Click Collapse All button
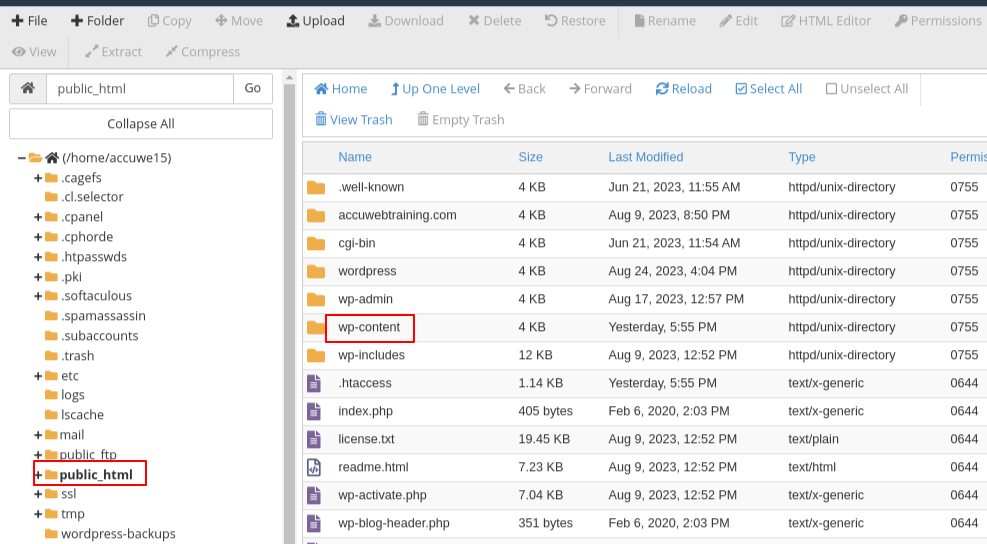The width and height of the screenshot is (987, 544). click(x=141, y=123)
